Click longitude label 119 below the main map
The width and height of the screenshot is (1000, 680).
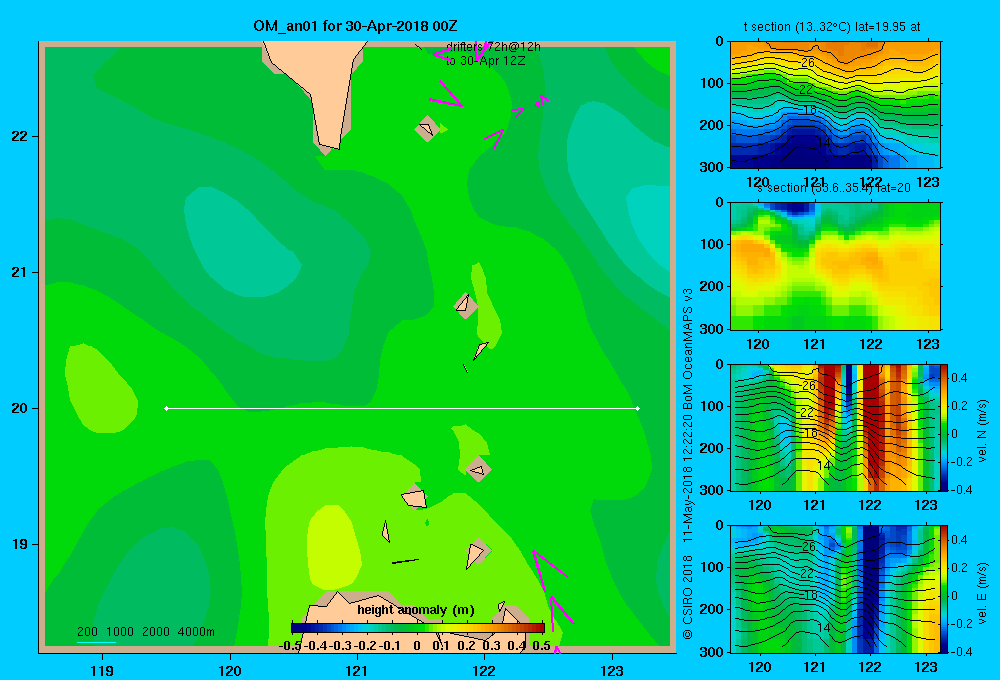point(102,670)
